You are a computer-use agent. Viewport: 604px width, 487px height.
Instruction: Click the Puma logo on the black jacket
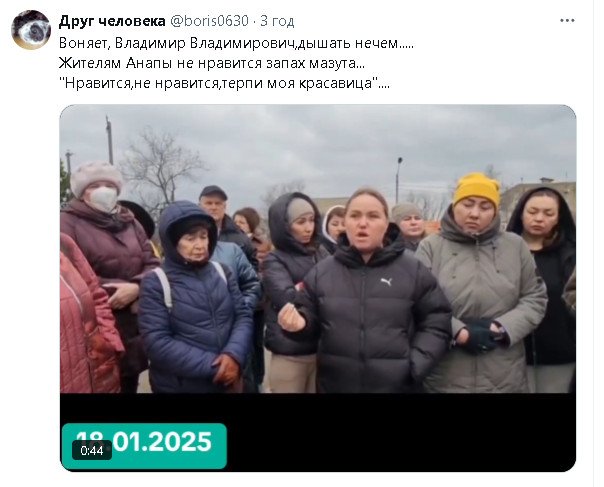(x=386, y=282)
